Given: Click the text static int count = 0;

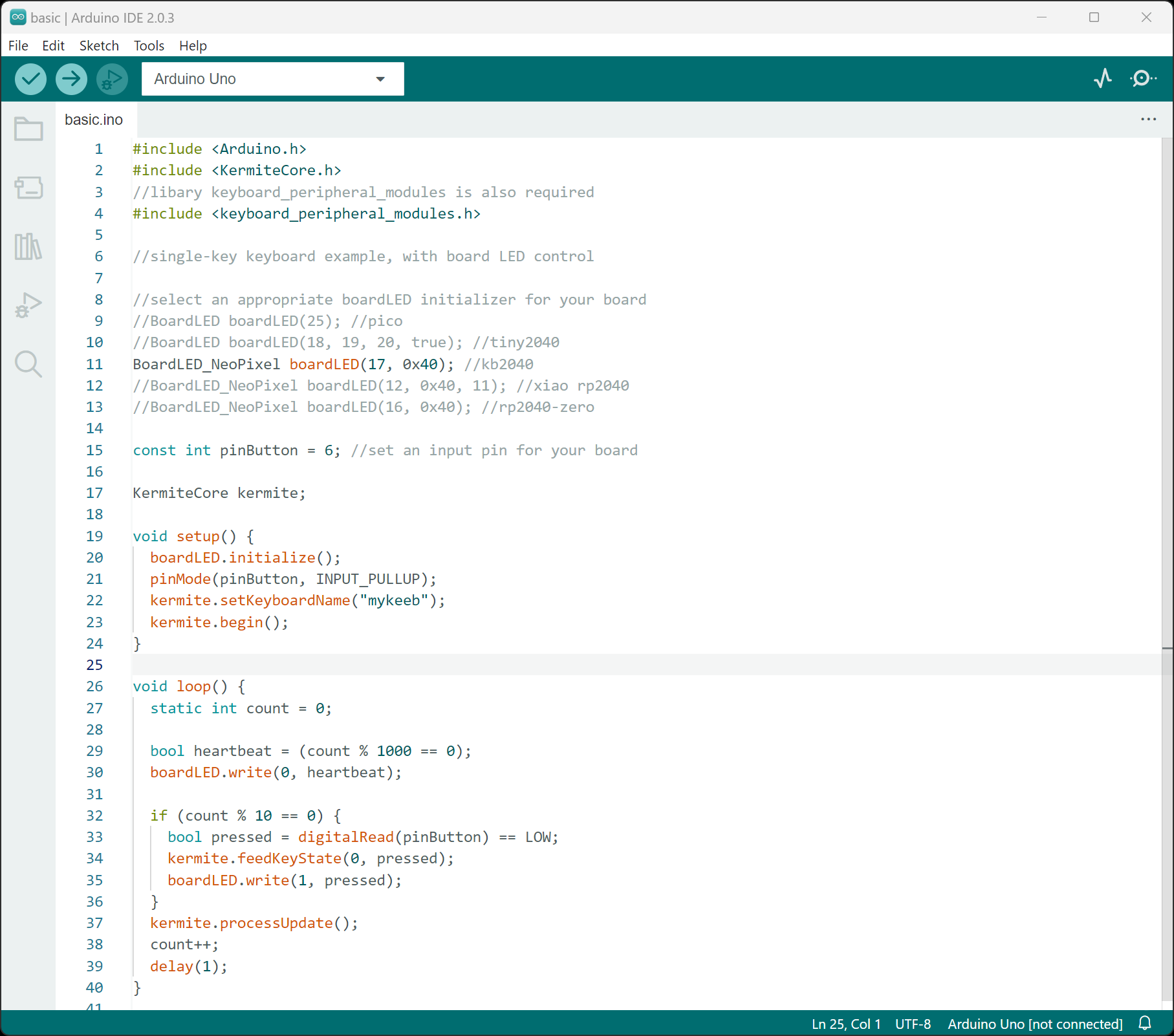Looking at the screenshot, I should [241, 708].
